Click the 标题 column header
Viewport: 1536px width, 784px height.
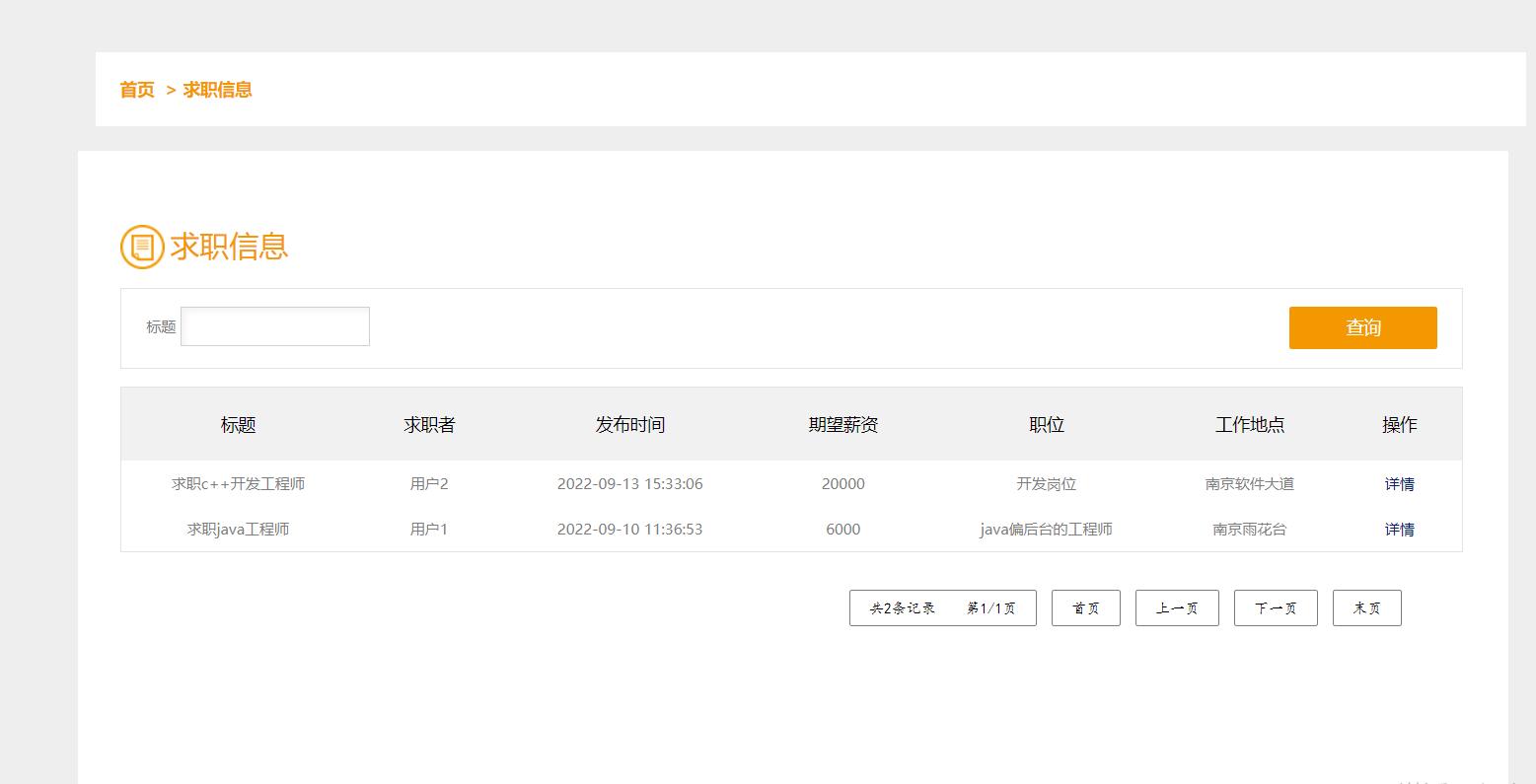pyautogui.click(x=239, y=424)
